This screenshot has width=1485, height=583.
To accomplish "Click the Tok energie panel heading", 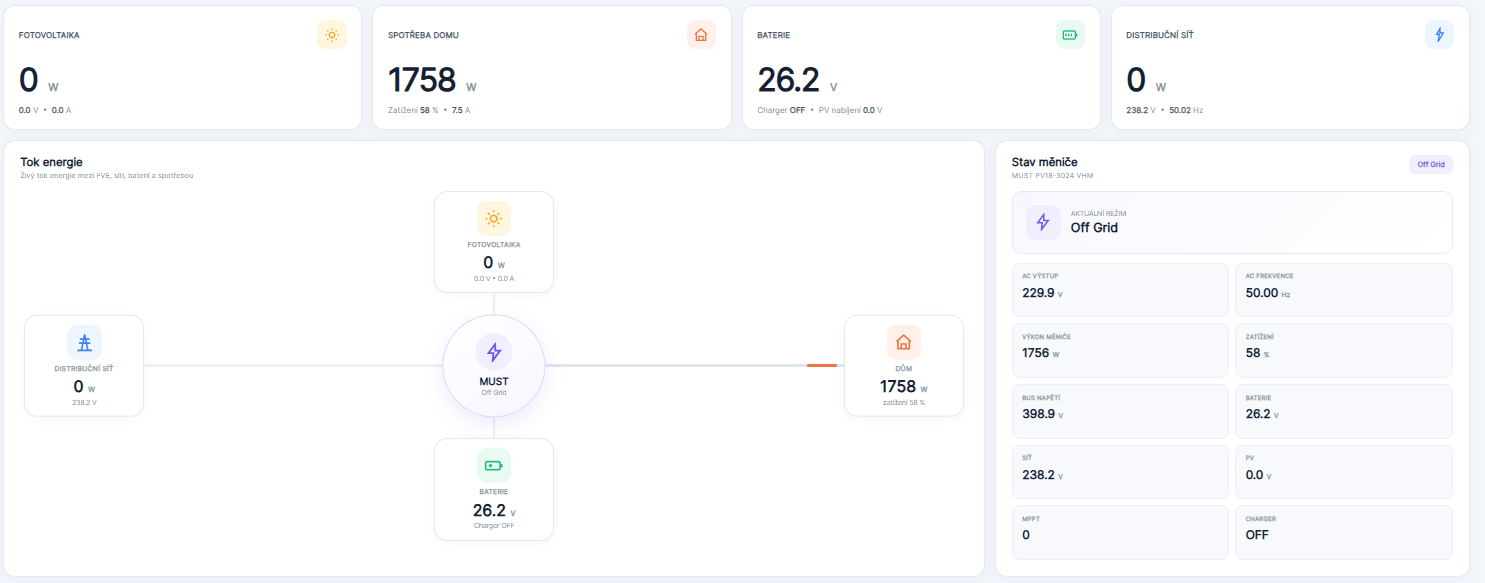I will click(x=51, y=162).
